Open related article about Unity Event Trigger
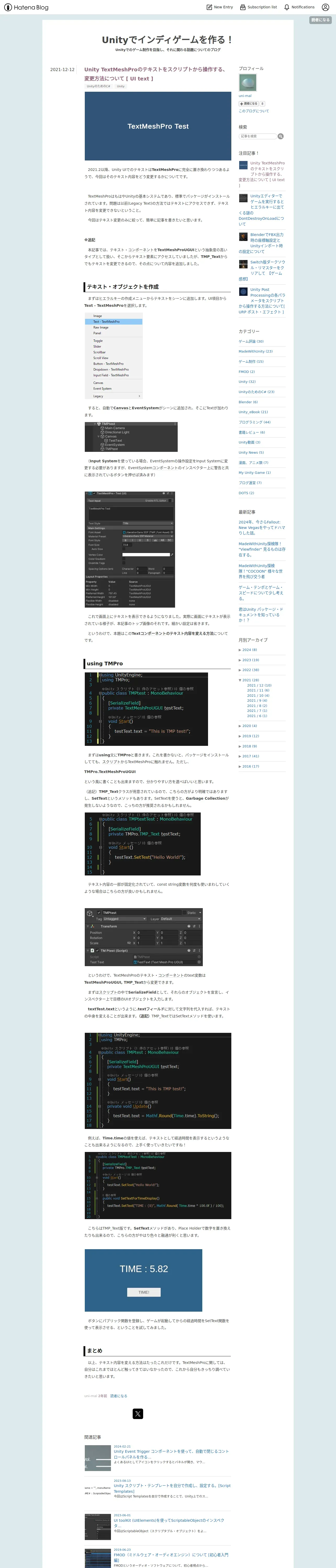This screenshot has height=1568, width=336. tap(171, 1454)
